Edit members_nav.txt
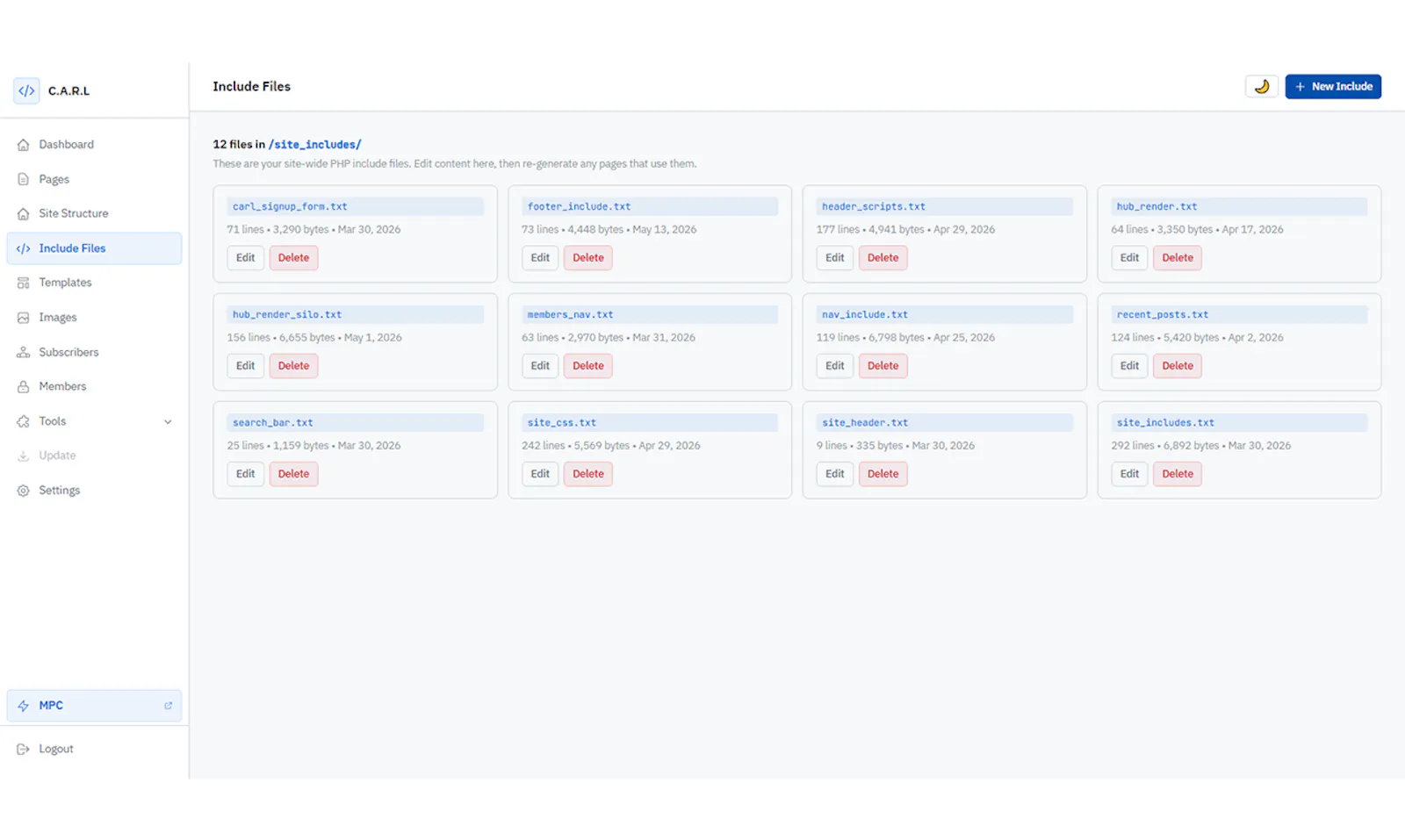 [540, 366]
